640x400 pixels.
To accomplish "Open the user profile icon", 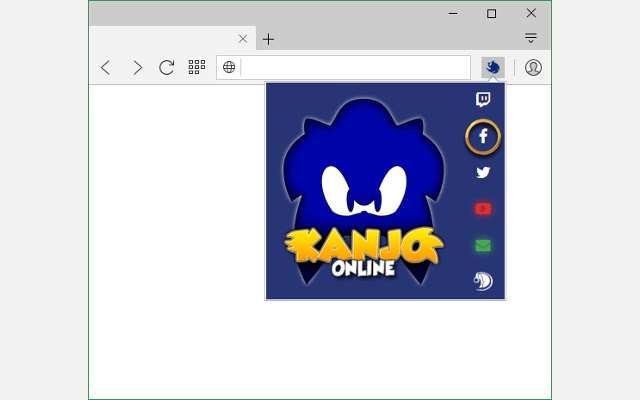I will tap(533, 67).
